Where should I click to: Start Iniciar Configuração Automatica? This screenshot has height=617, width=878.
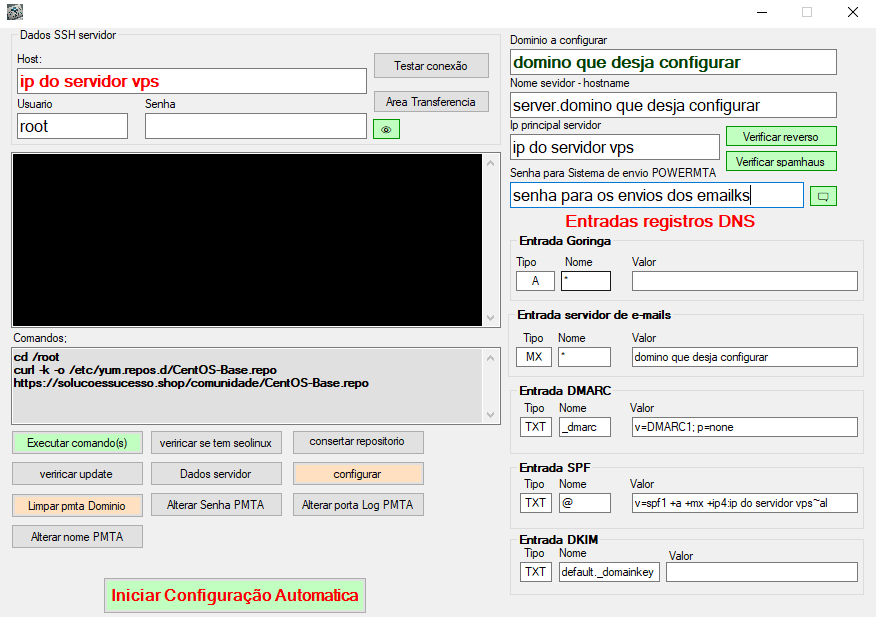(234, 595)
